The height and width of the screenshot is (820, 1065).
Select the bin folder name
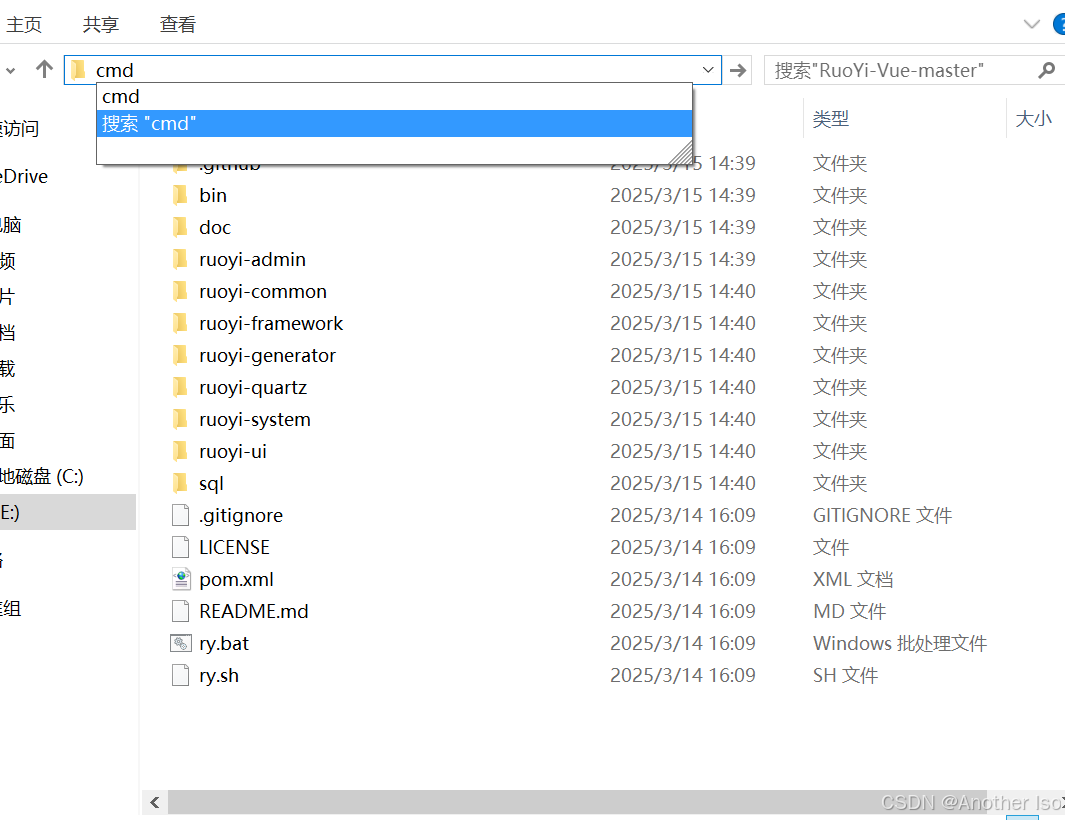point(213,196)
